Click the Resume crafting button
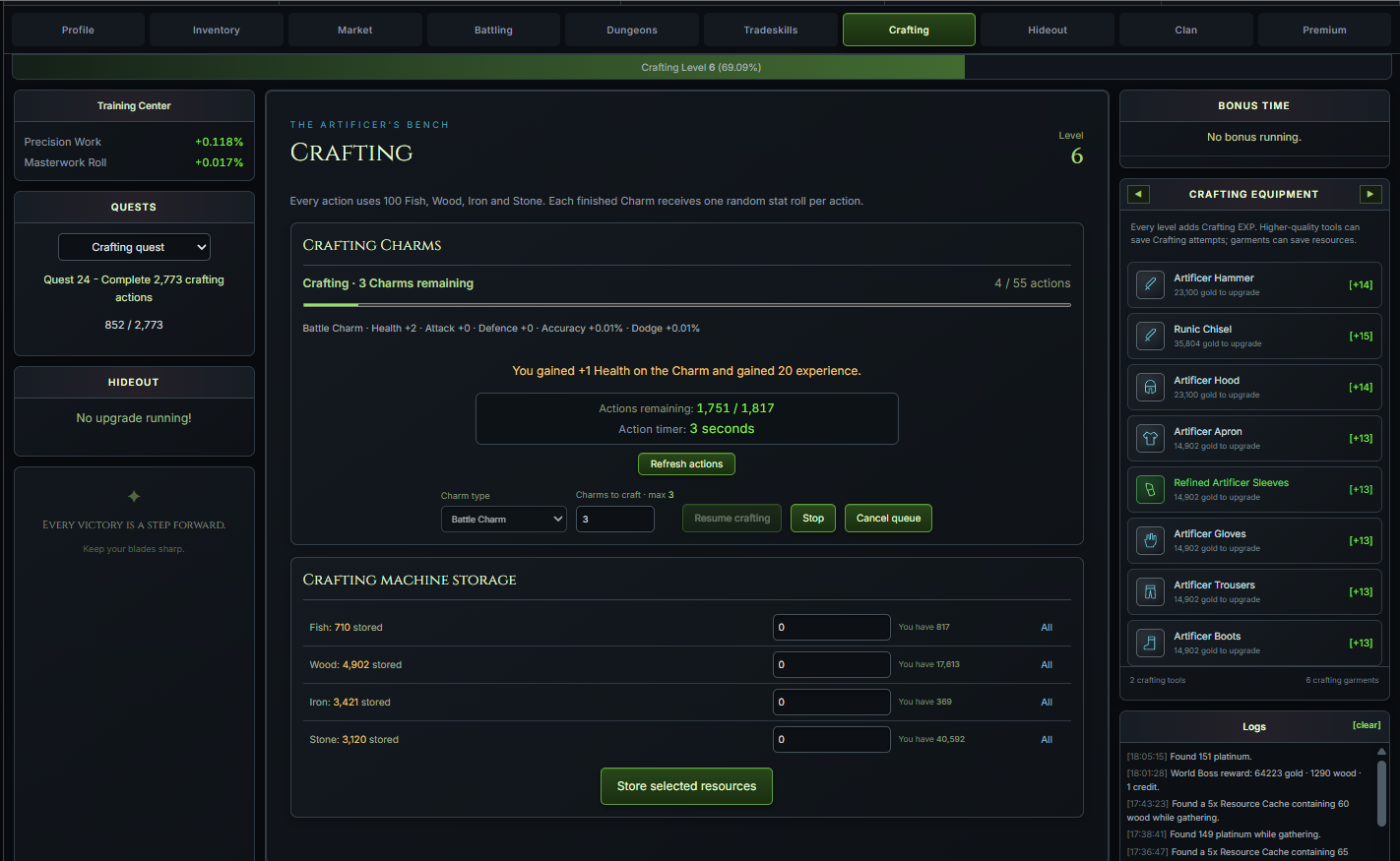Screen dimensions: 1400x861 732,519
